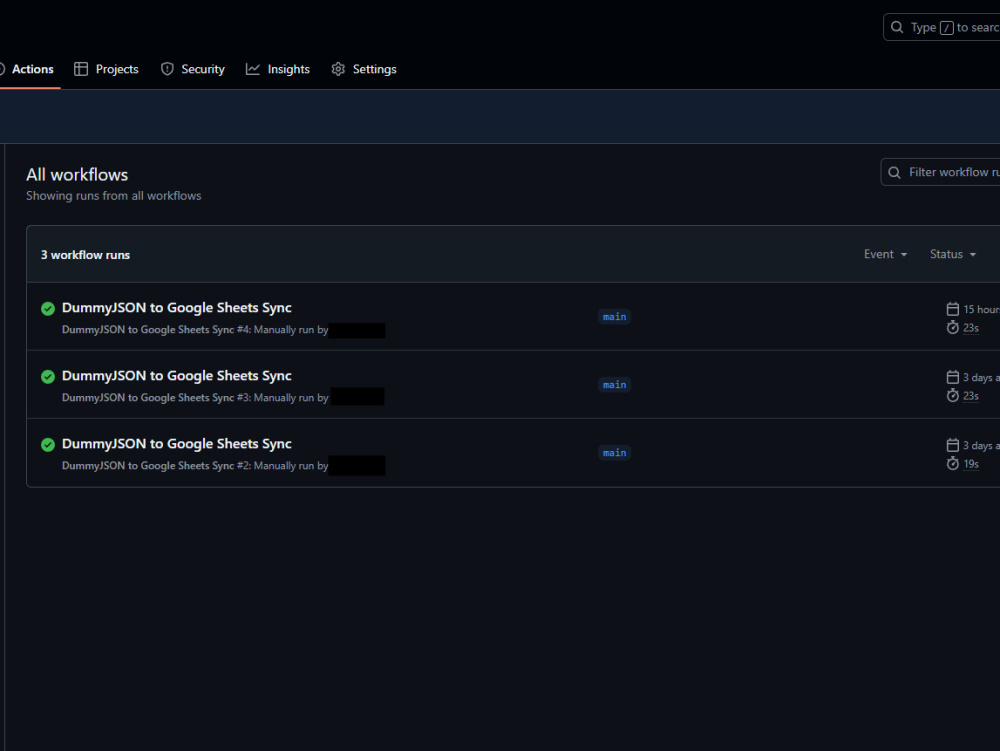Click the 19s duration of run #2
1000x751 pixels.
(x=971, y=464)
